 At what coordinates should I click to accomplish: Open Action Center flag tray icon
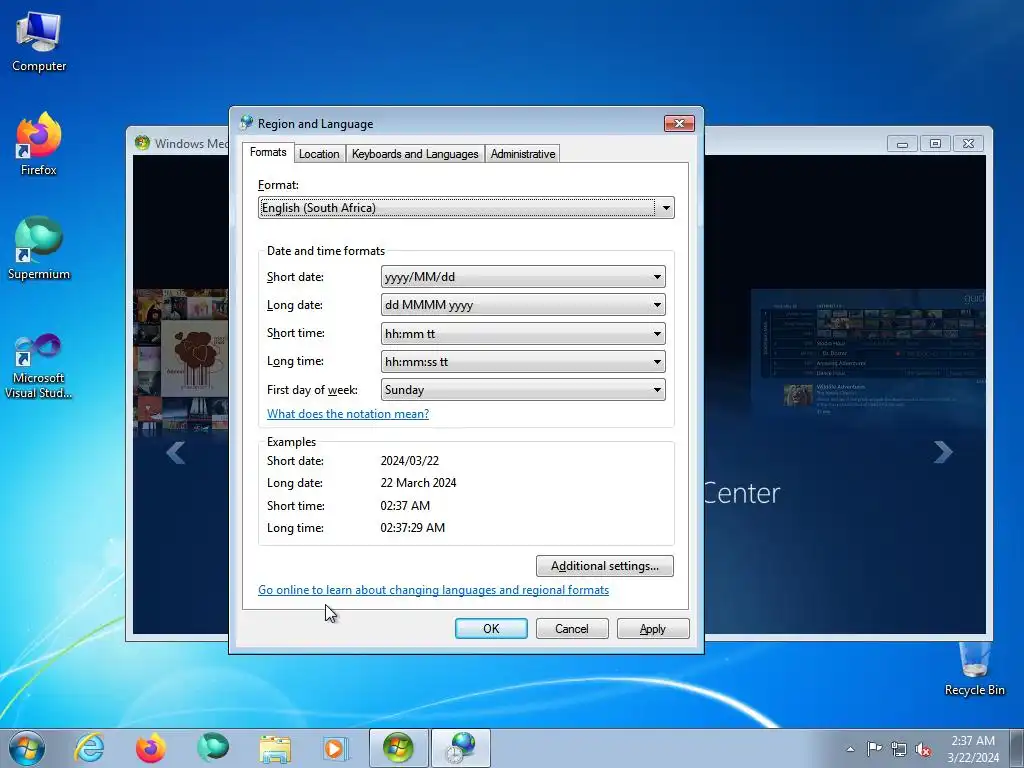tap(874, 748)
